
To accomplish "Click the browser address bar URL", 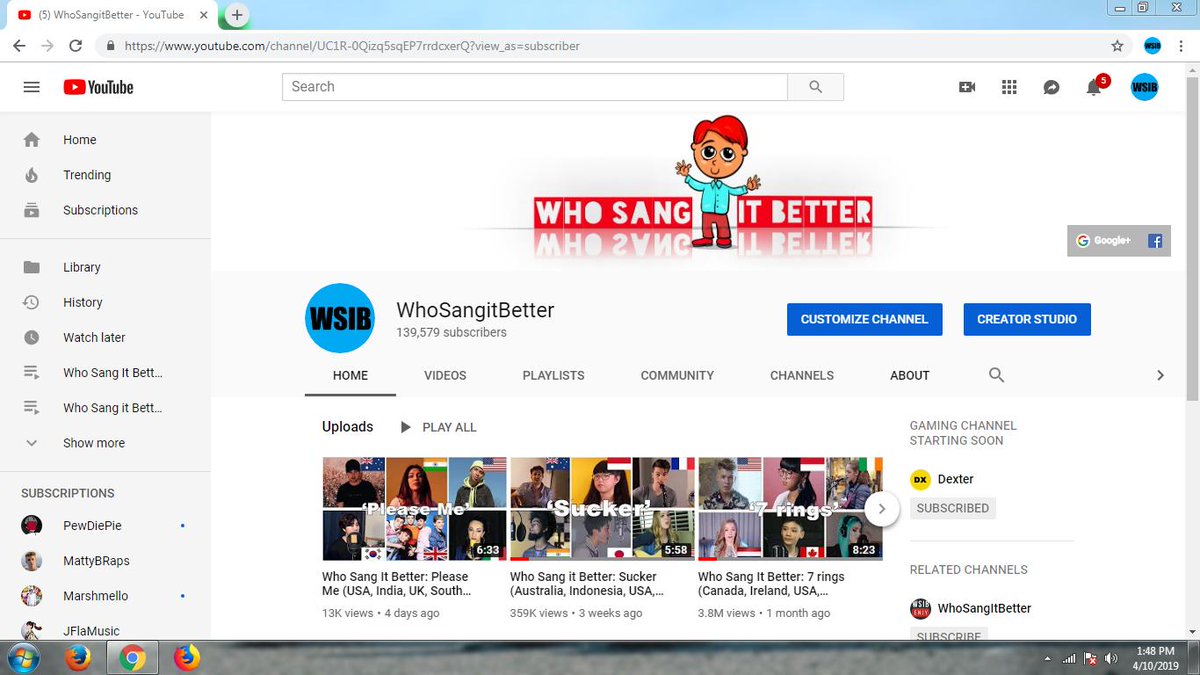I will point(352,46).
